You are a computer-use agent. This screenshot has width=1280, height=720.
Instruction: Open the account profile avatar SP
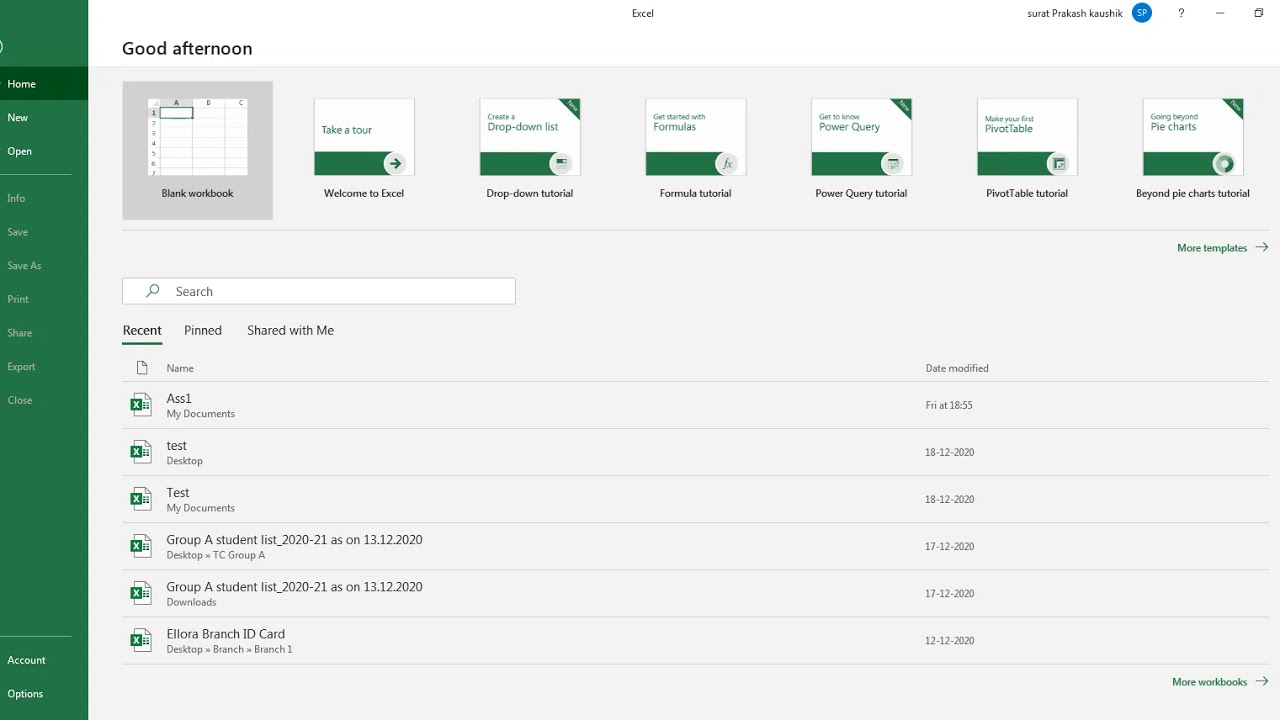pos(1142,13)
